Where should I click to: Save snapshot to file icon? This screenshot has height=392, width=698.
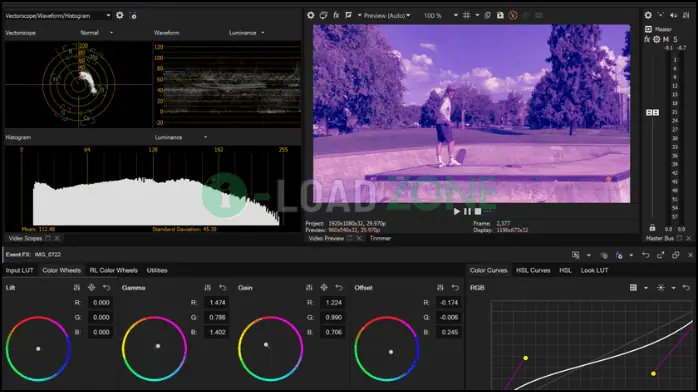[500, 15]
